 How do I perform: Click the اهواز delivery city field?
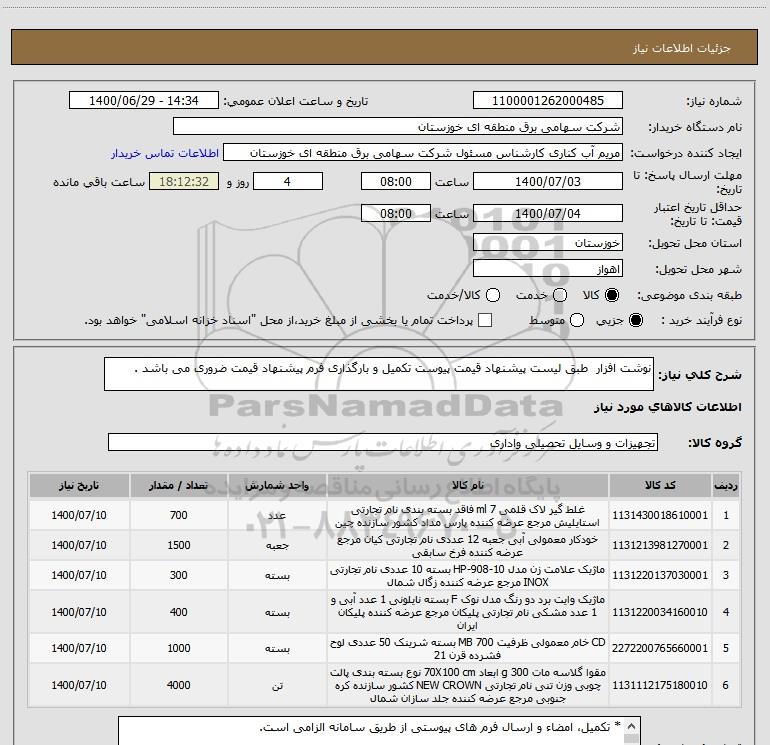(548, 269)
